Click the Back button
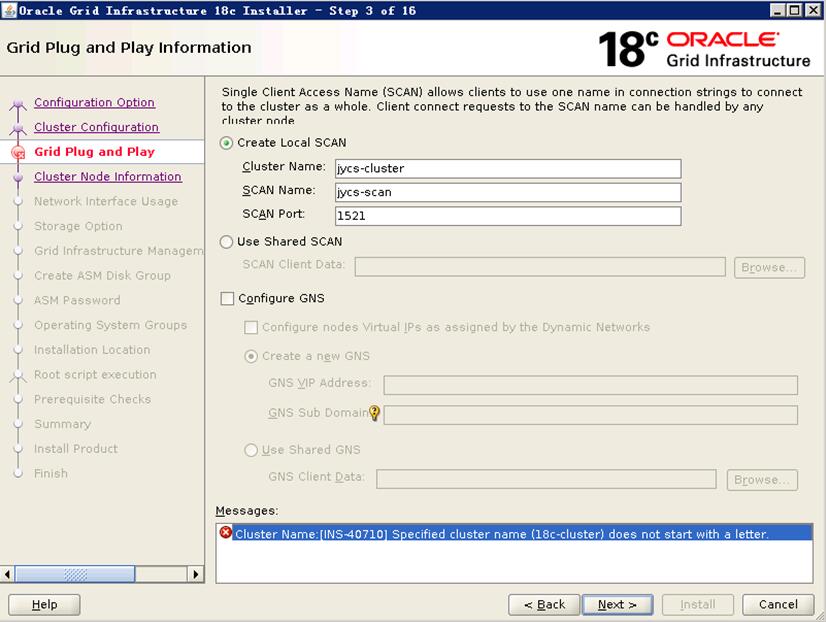The width and height of the screenshot is (826, 622). tap(544, 605)
